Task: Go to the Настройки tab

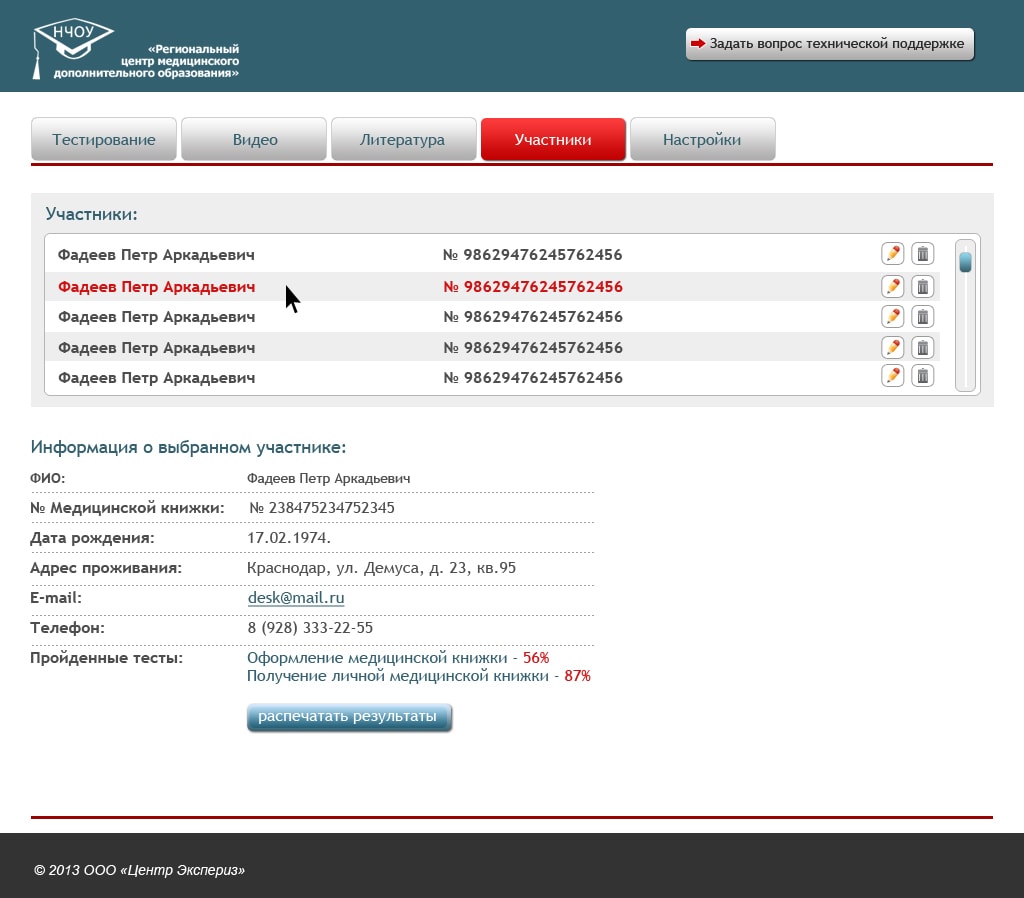Action: pos(703,139)
